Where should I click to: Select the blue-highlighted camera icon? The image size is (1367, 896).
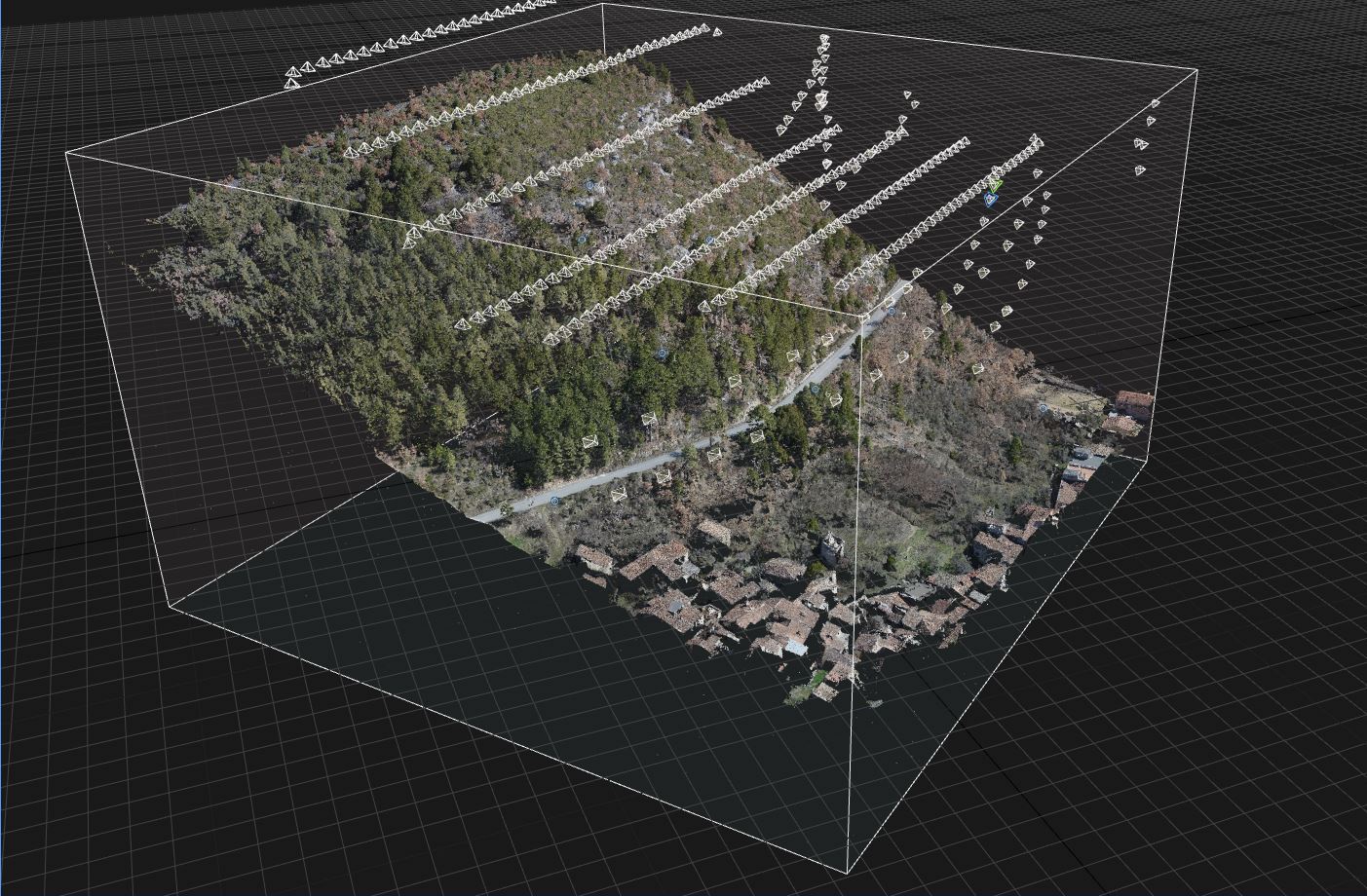point(991,200)
